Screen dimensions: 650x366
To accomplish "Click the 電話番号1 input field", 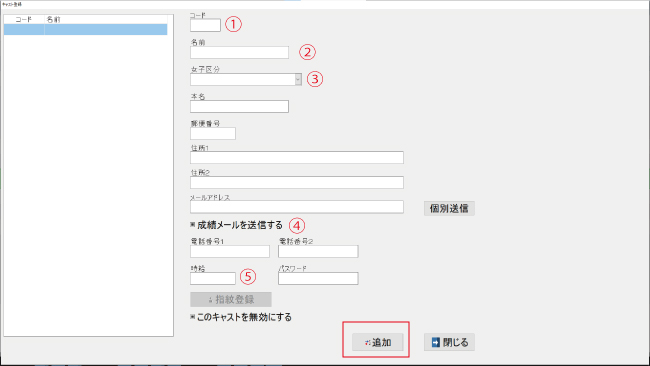I will click(230, 251).
